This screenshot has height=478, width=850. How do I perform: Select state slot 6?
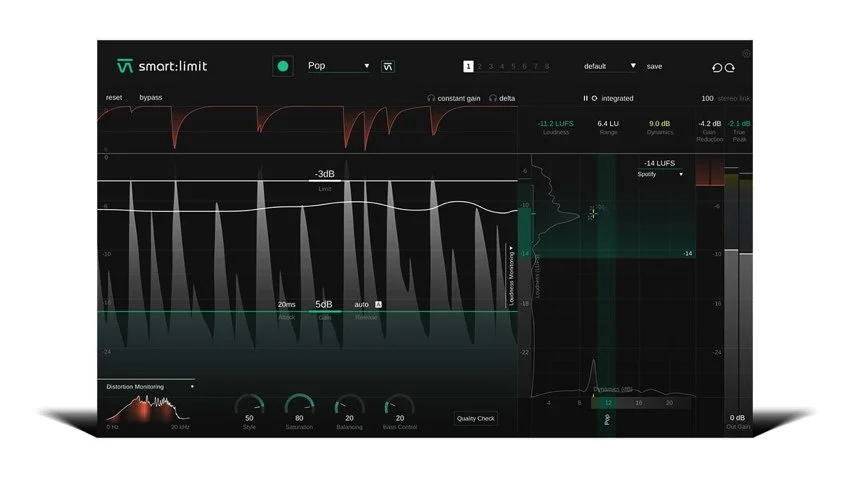click(x=524, y=66)
